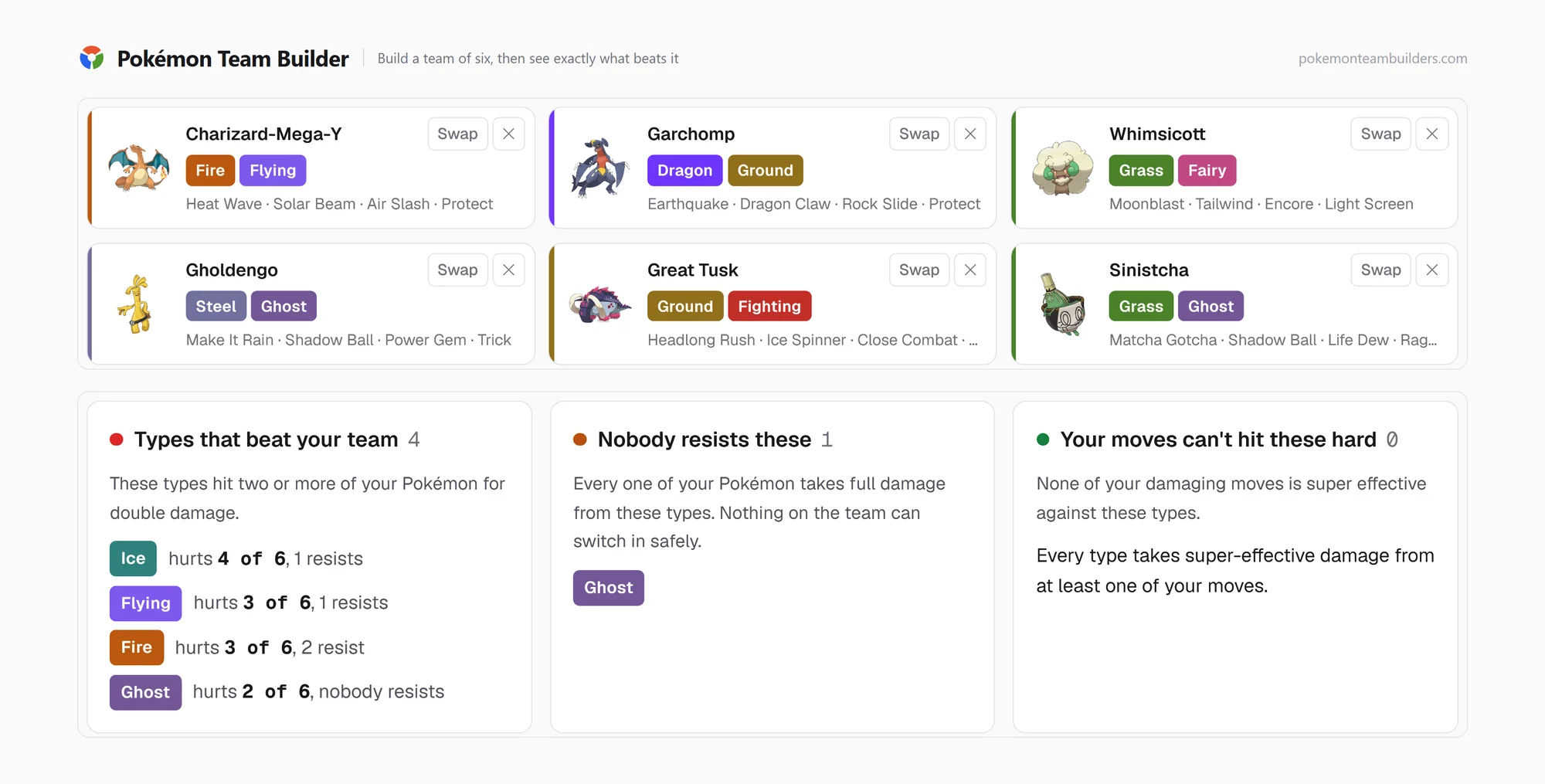The width and height of the screenshot is (1545, 784).
Task: Click the 'Pokémon Team Builder' title
Action: point(233,59)
